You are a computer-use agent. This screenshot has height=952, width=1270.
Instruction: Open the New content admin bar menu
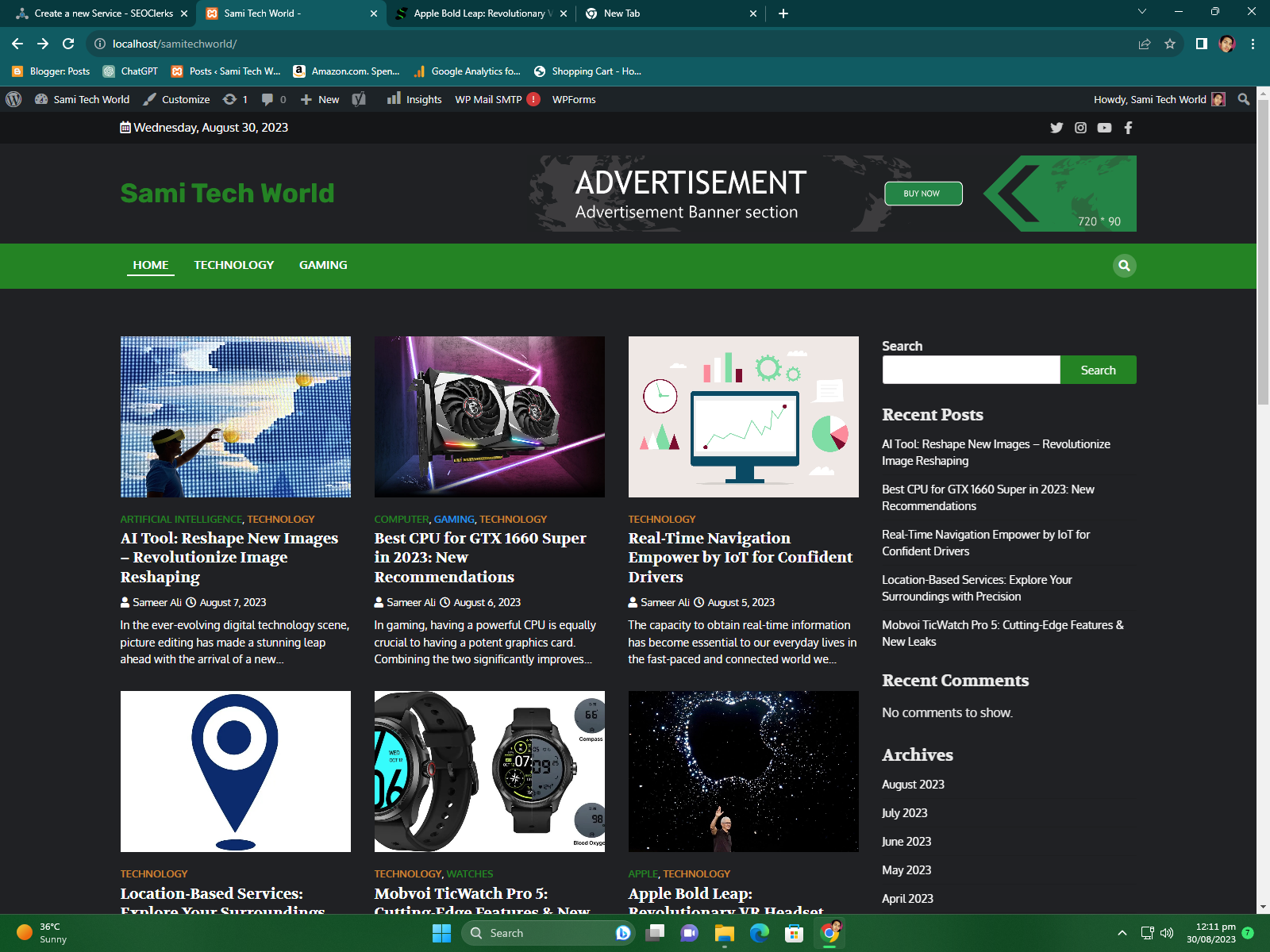point(320,99)
